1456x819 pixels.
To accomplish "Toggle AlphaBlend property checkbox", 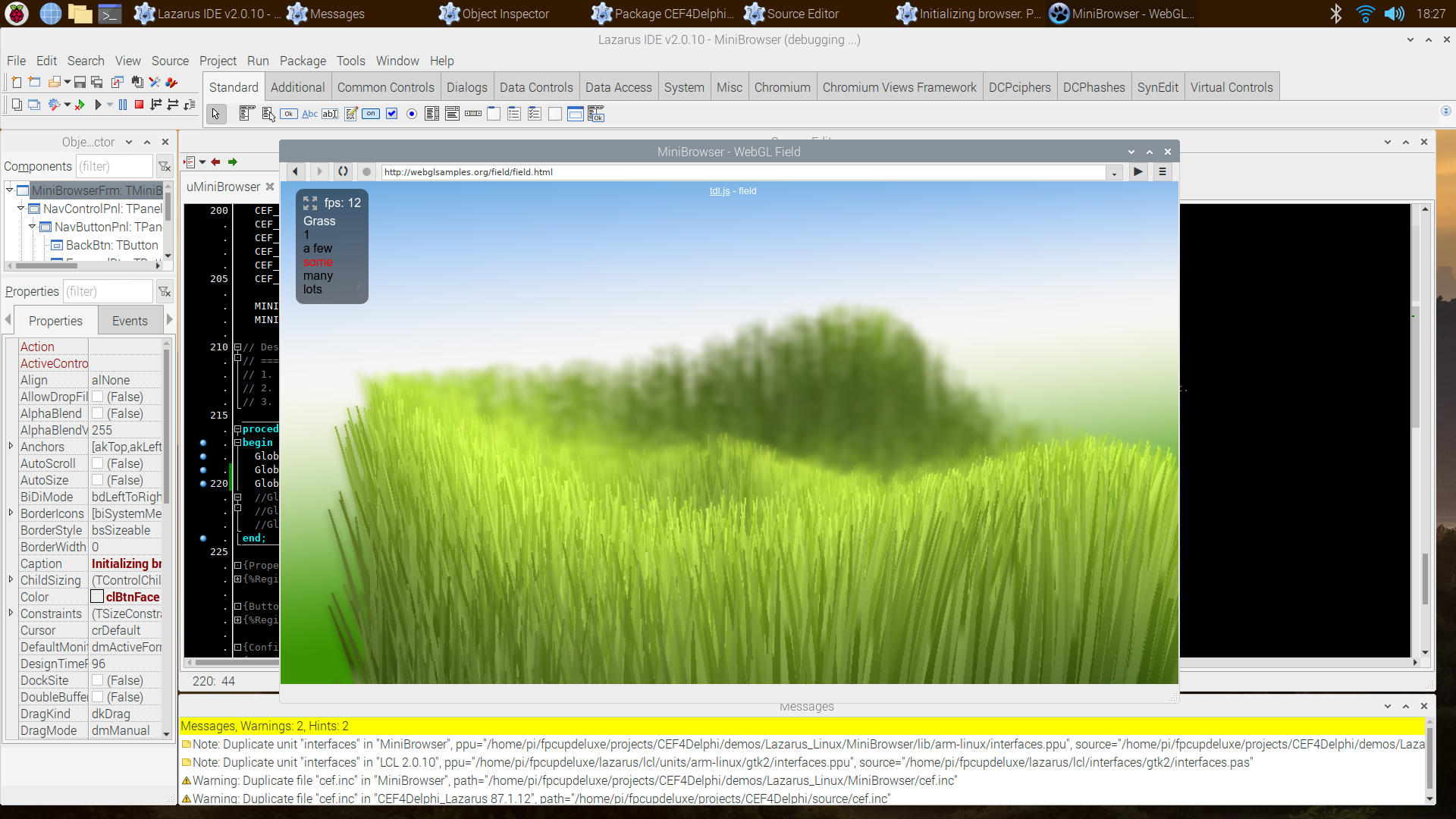I will (x=98, y=413).
